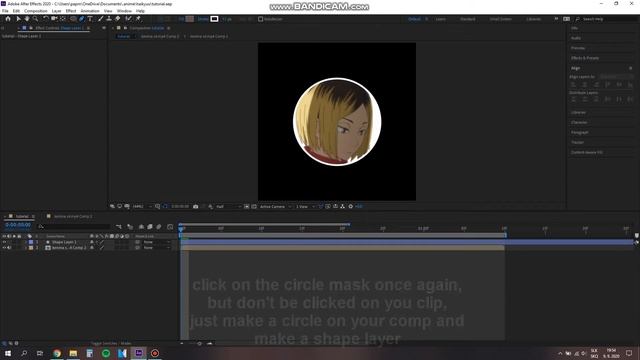Image resolution: width=640 pixels, height=360 pixels.
Task: Open the Align panel menu icon
Action: point(631,68)
